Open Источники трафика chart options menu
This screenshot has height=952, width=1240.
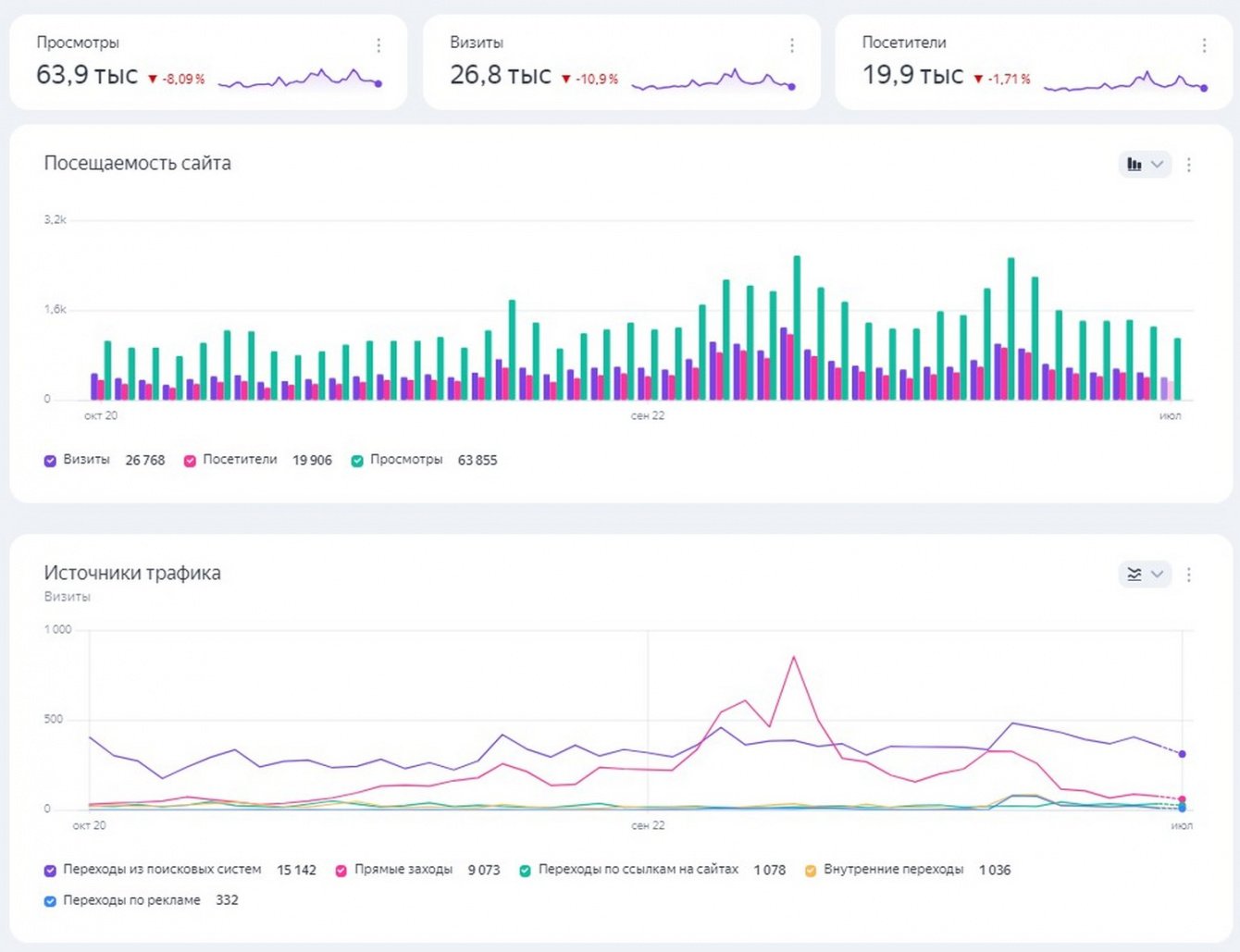point(1189,575)
